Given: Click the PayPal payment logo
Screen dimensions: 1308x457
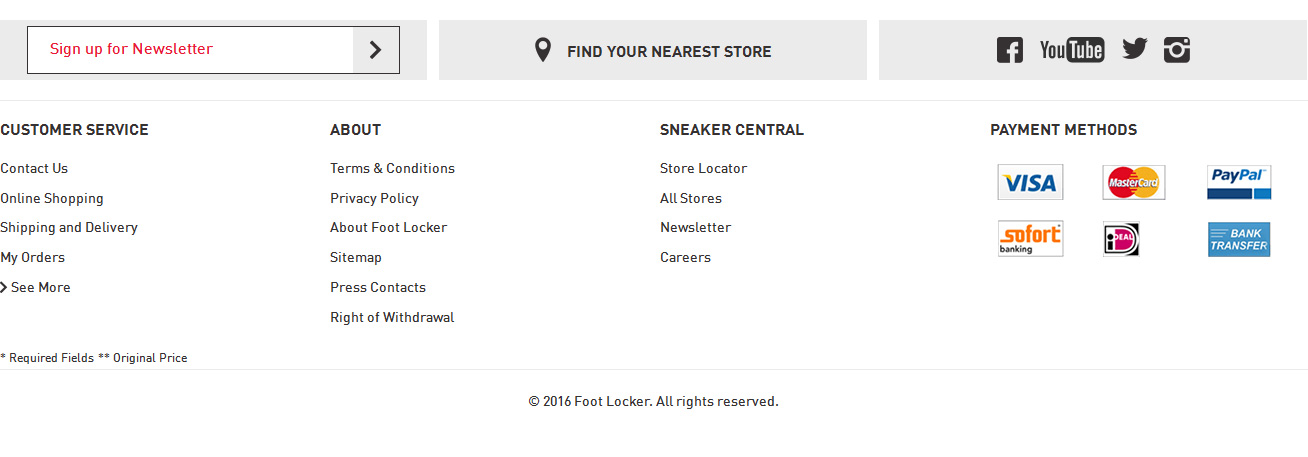Looking at the screenshot, I should [1239, 183].
